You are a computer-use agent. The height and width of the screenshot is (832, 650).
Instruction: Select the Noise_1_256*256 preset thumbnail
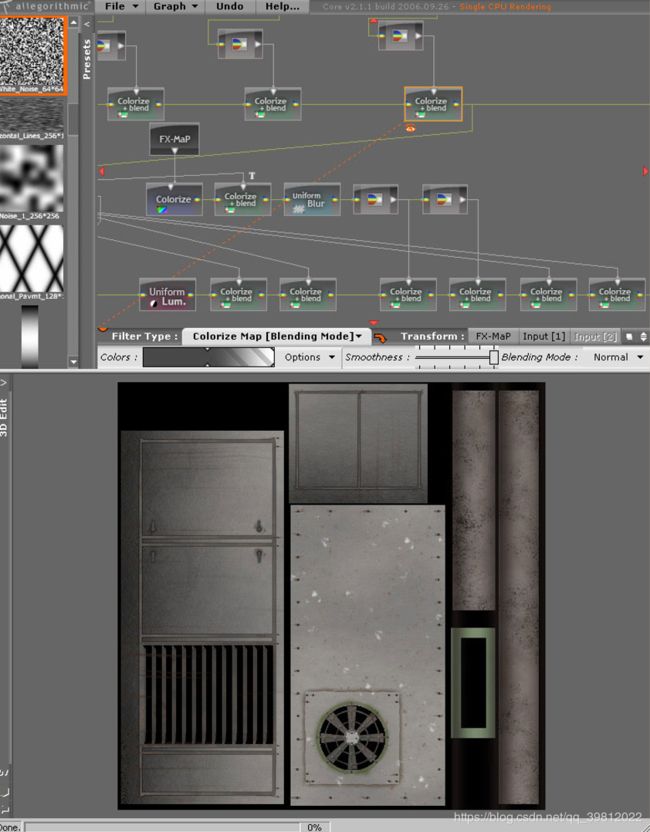(32, 181)
